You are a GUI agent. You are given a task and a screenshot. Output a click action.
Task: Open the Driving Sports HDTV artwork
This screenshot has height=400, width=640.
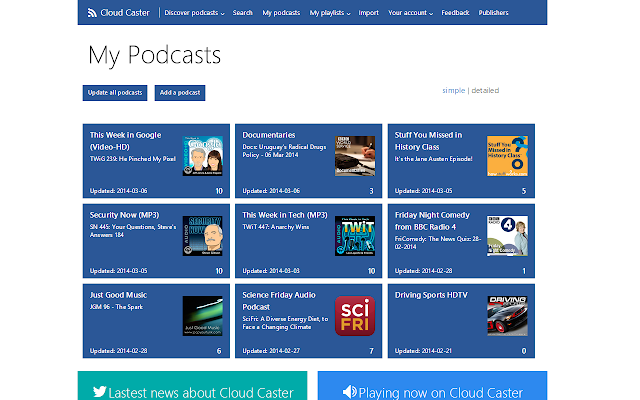pyautogui.click(x=506, y=315)
